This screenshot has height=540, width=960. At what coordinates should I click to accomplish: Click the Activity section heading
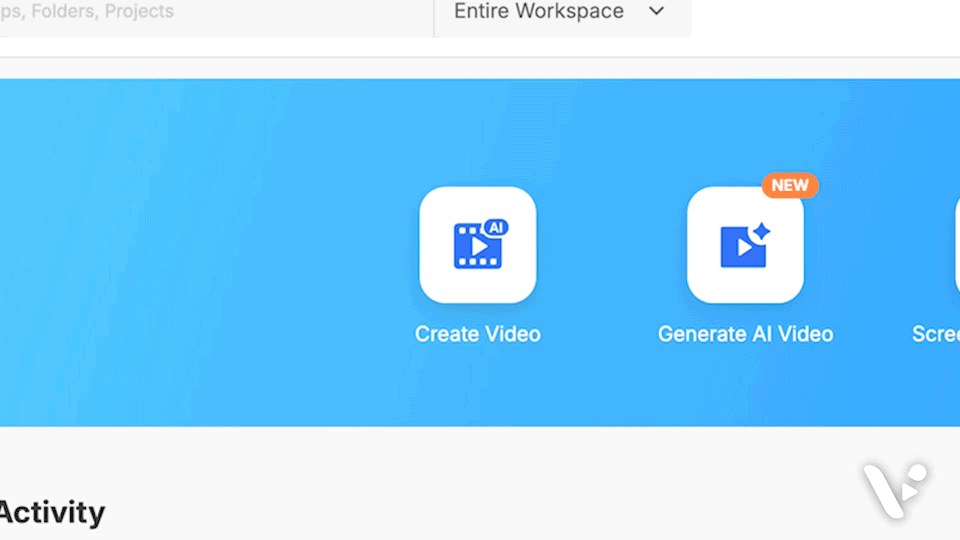point(52,512)
